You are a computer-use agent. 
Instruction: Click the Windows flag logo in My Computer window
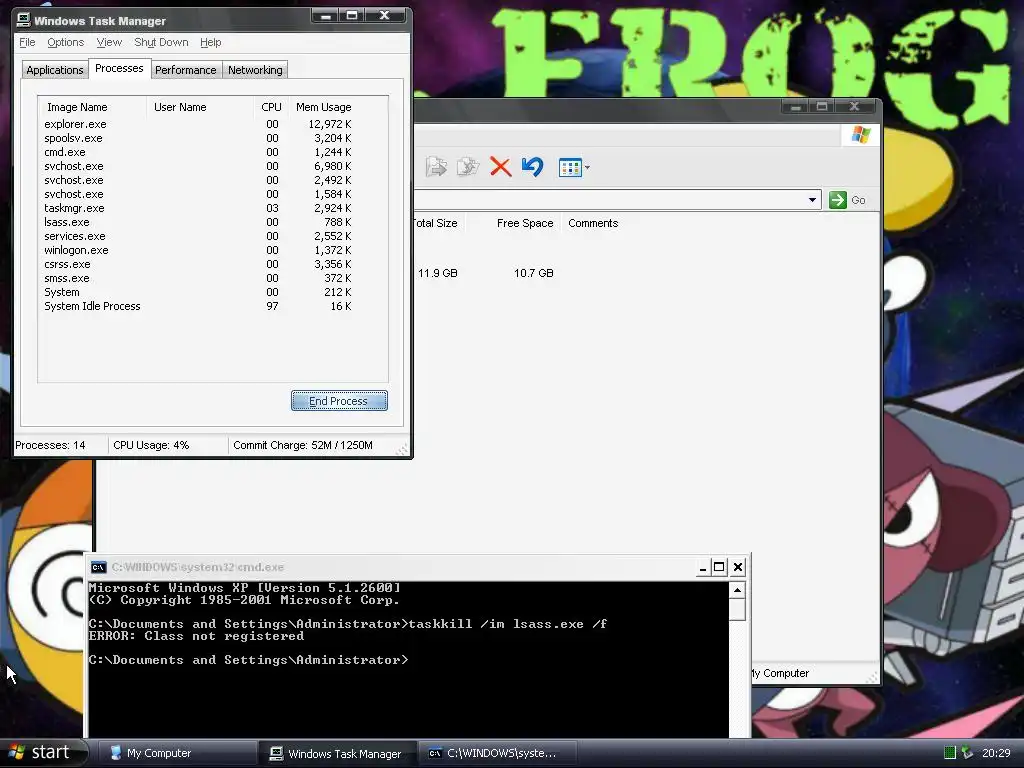pyautogui.click(x=861, y=135)
